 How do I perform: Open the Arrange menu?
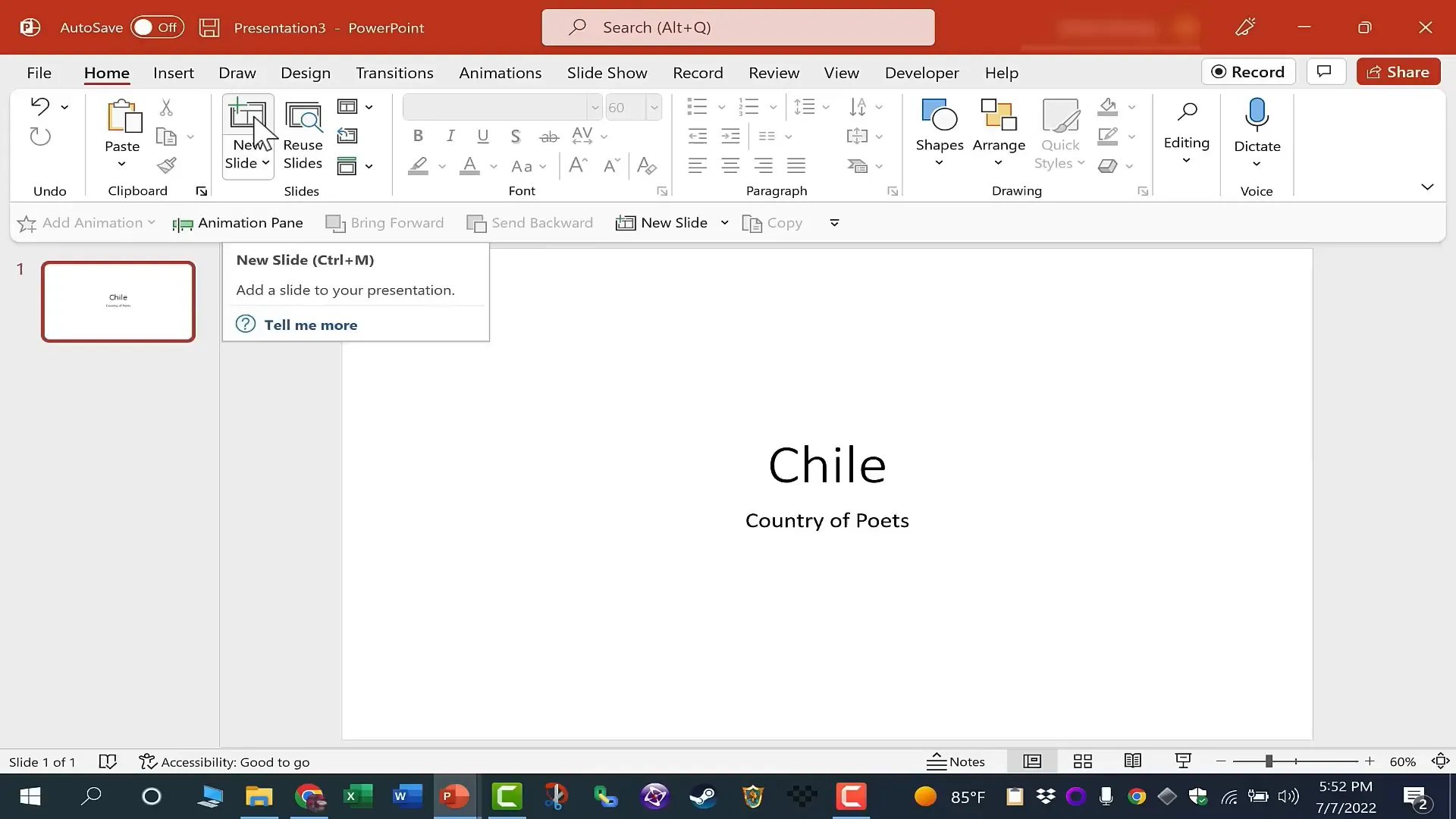(999, 134)
